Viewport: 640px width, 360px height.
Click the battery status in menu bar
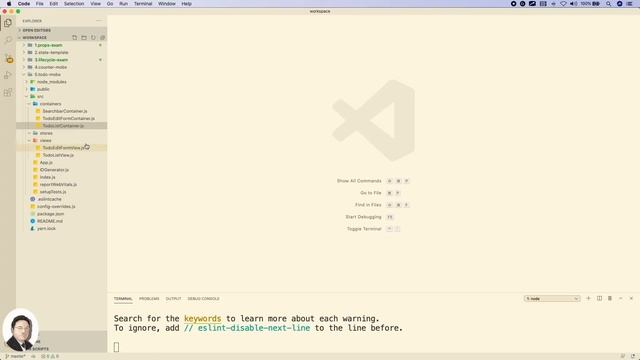pyautogui.click(x=590, y=4)
